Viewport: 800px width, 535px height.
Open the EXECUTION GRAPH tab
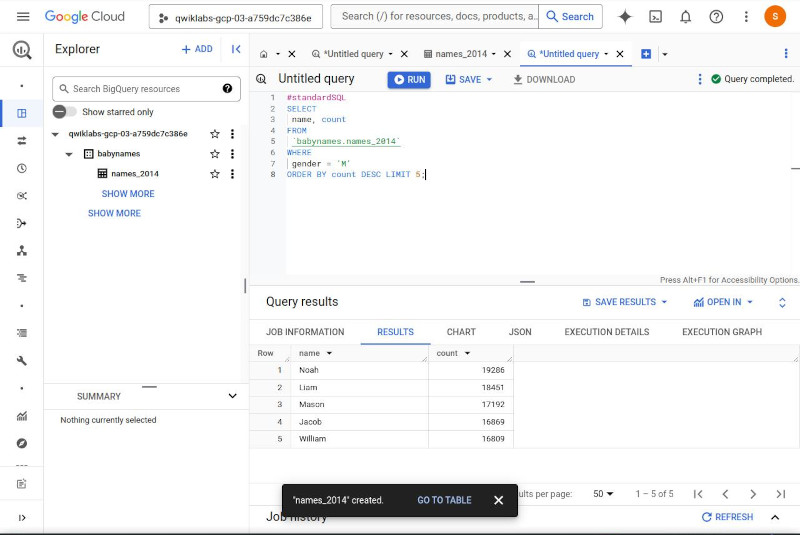[722, 332]
